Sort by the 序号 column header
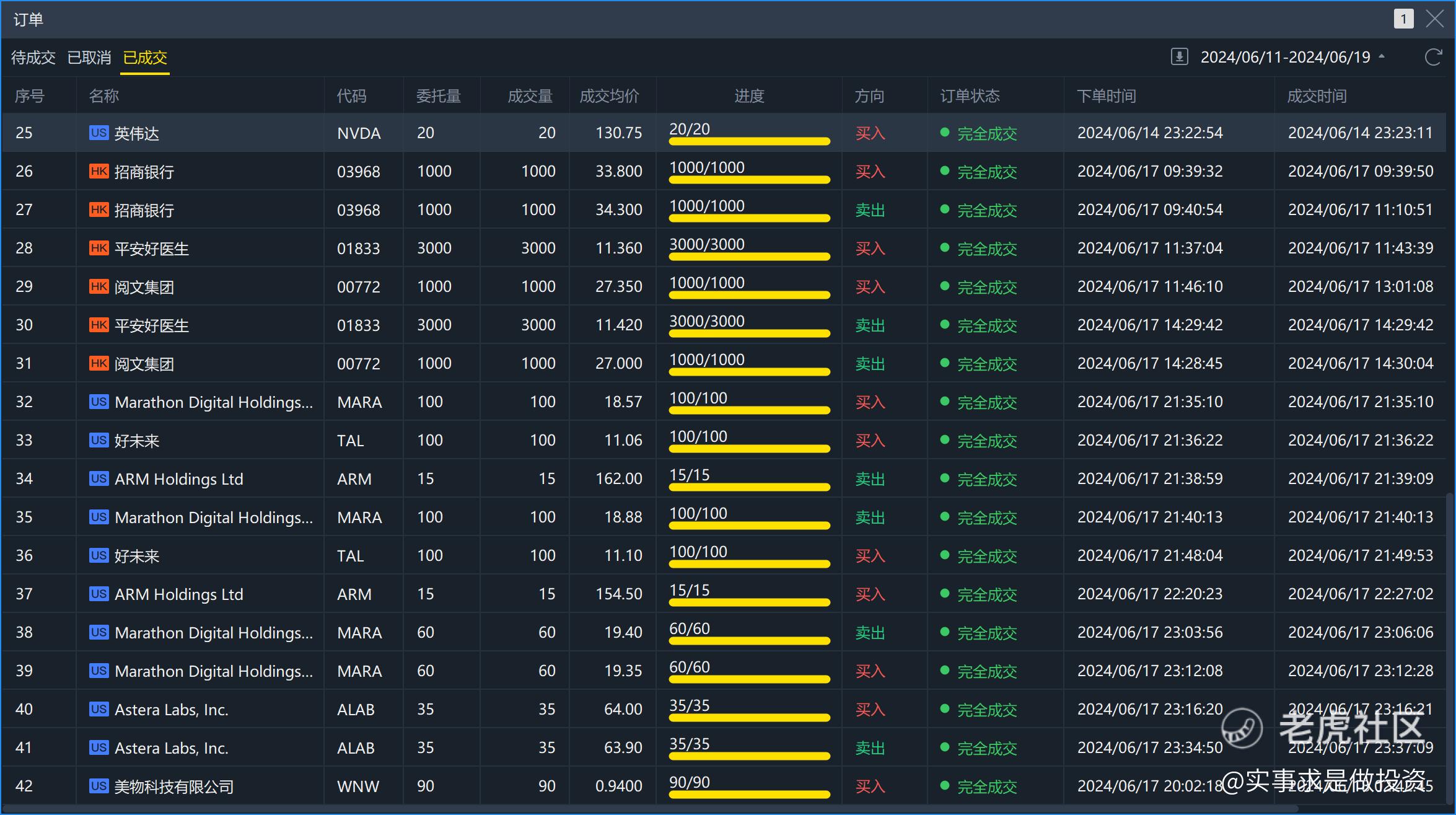This screenshot has width=1456, height=815. coord(30,96)
